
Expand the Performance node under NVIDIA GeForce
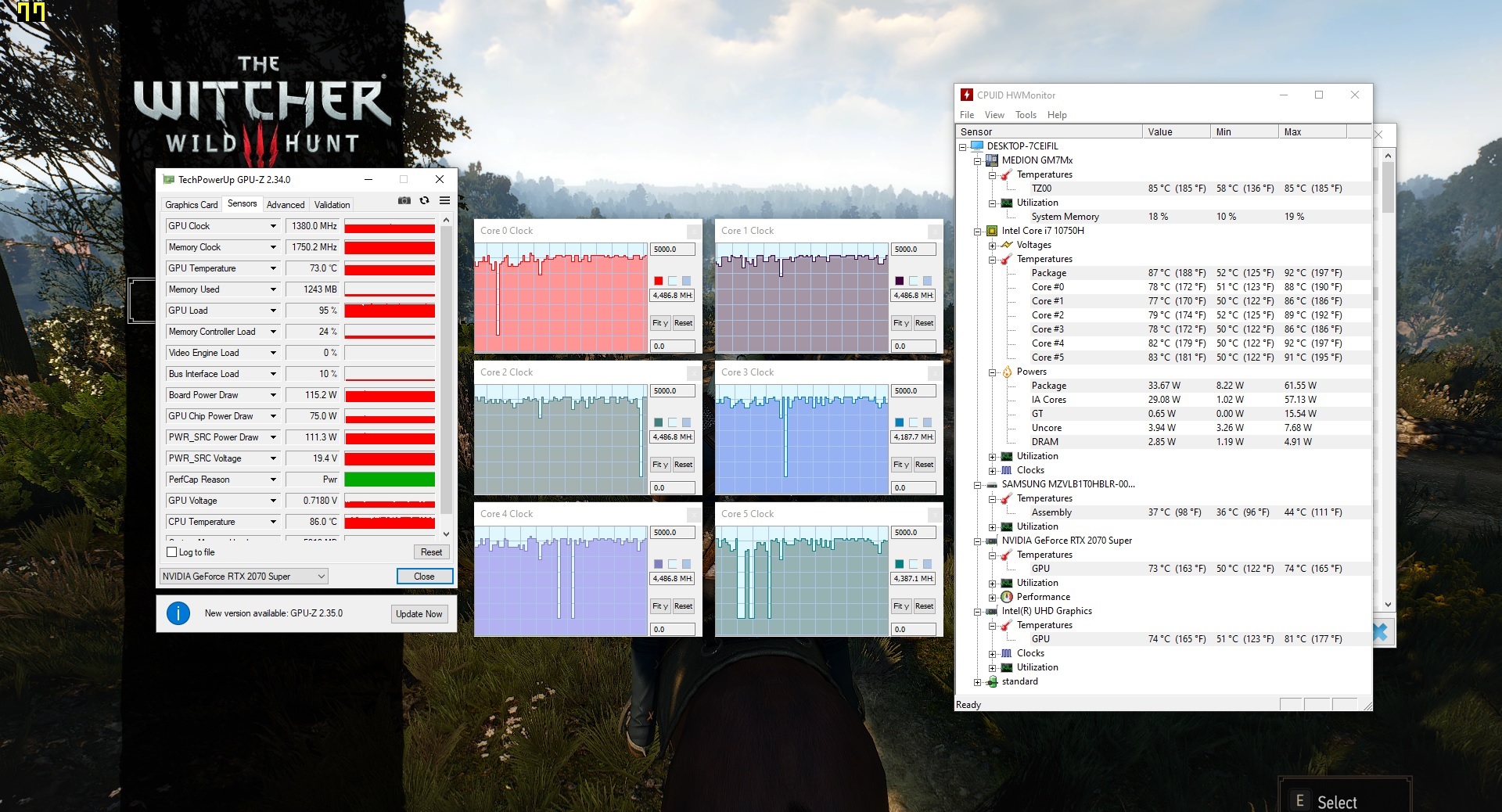992,598
